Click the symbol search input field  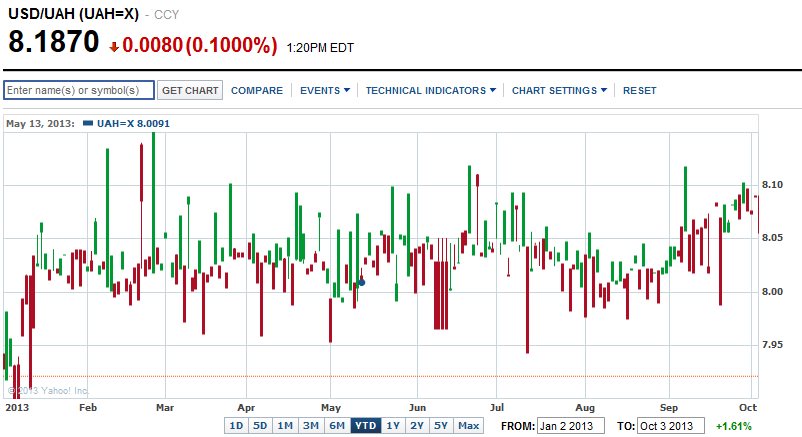tap(79, 90)
